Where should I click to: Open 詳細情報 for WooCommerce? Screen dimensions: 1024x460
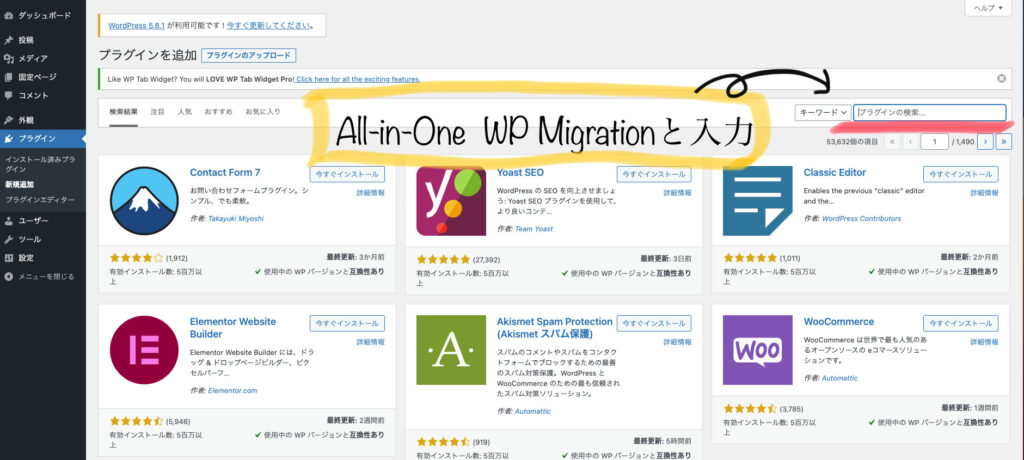click(984, 342)
